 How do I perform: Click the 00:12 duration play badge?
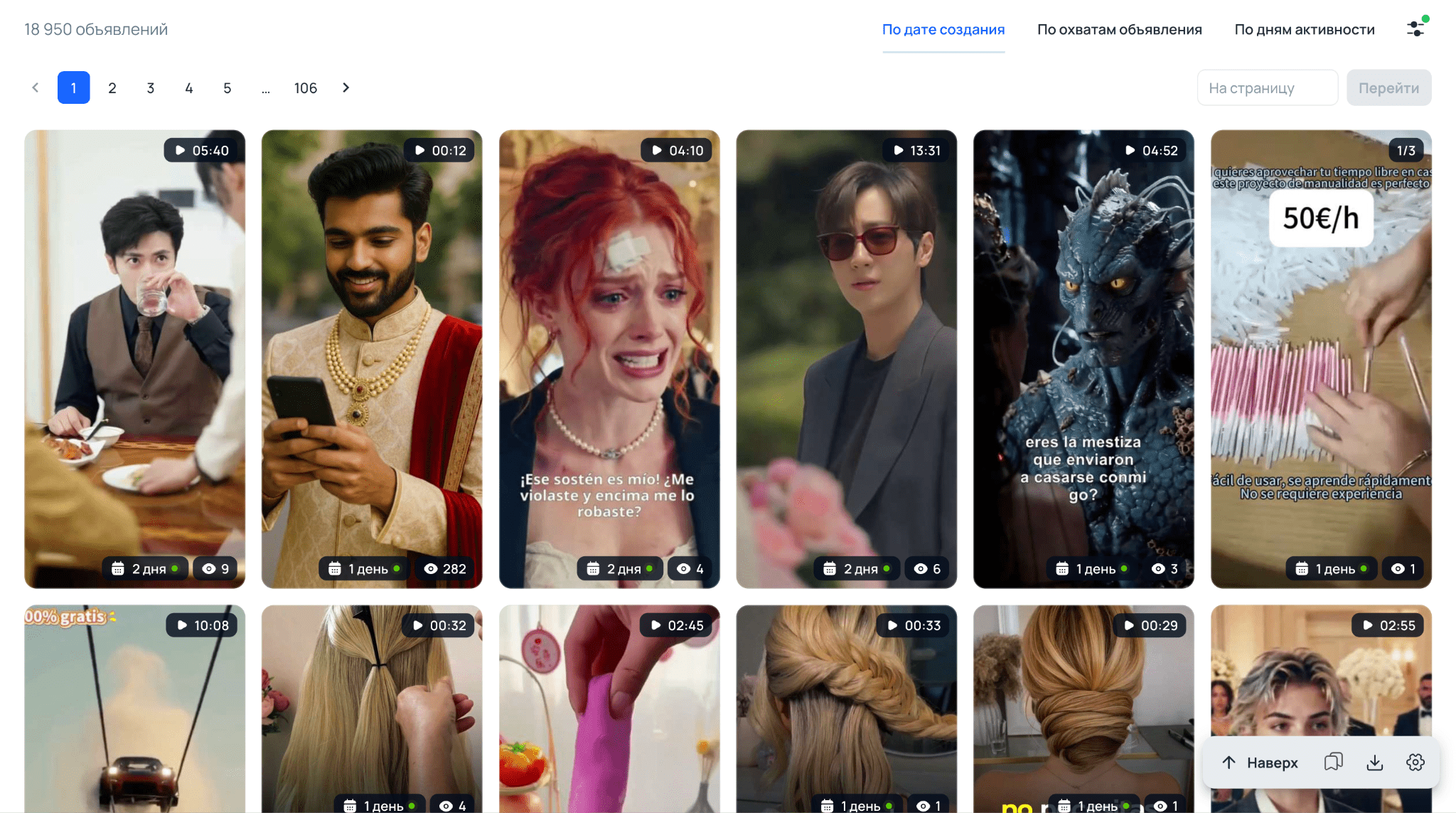tap(440, 150)
